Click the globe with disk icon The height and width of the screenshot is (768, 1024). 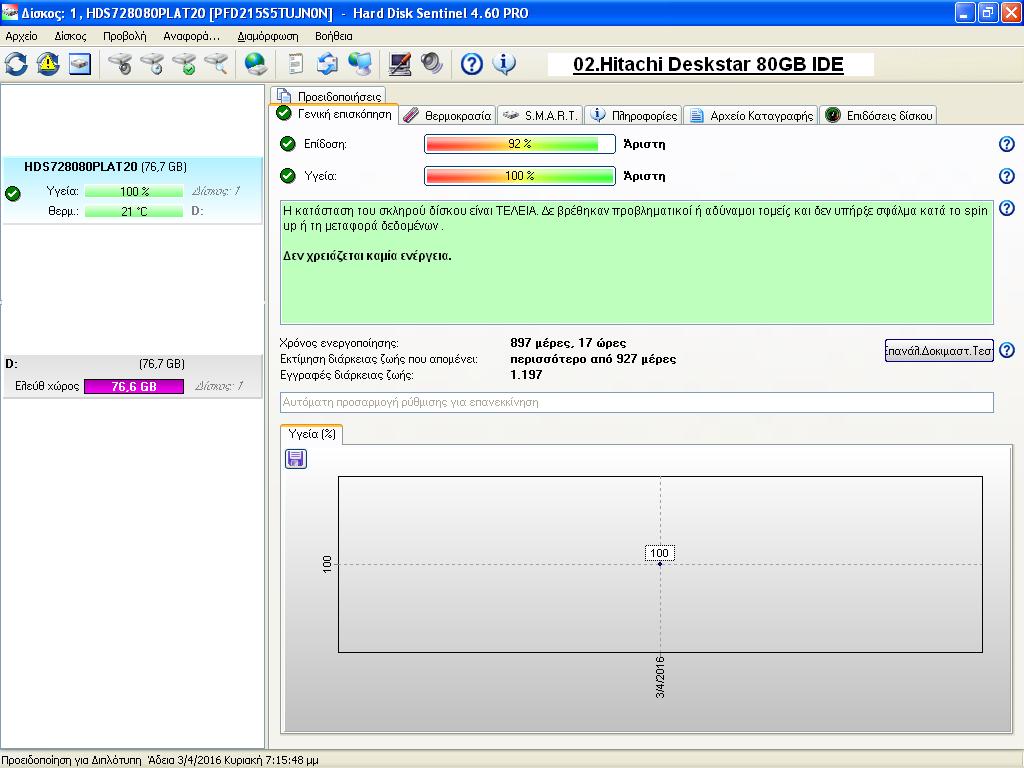coord(255,64)
